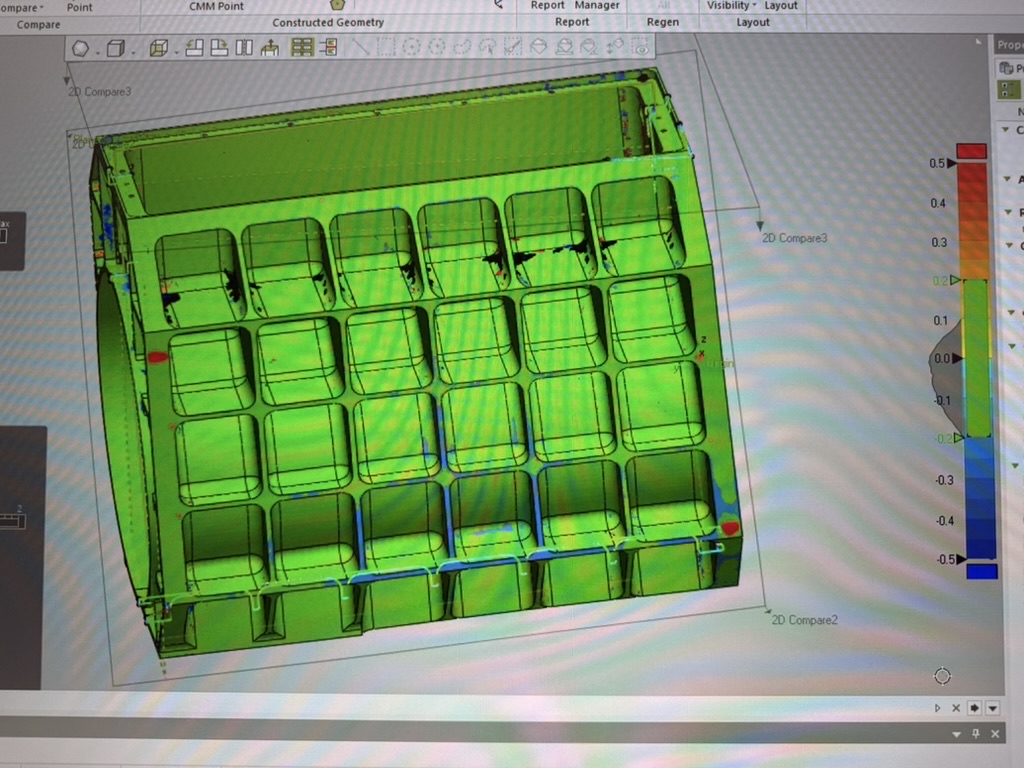Open the wireframe cube viewpoint dropdown arrow

[176, 52]
